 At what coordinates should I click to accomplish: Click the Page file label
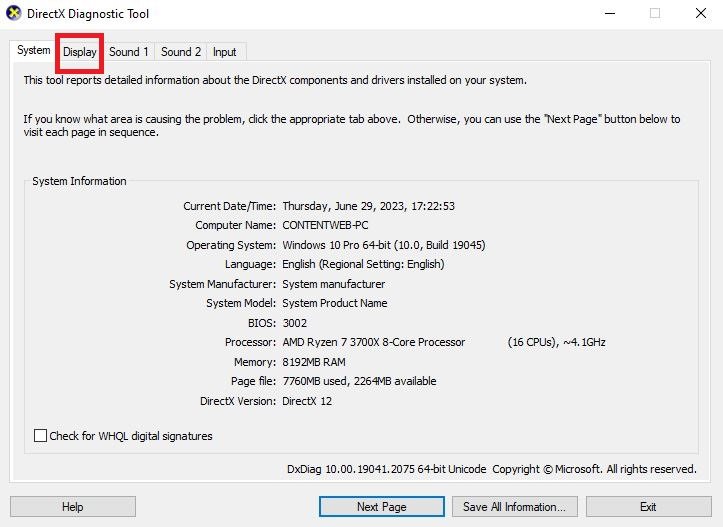tap(254, 381)
